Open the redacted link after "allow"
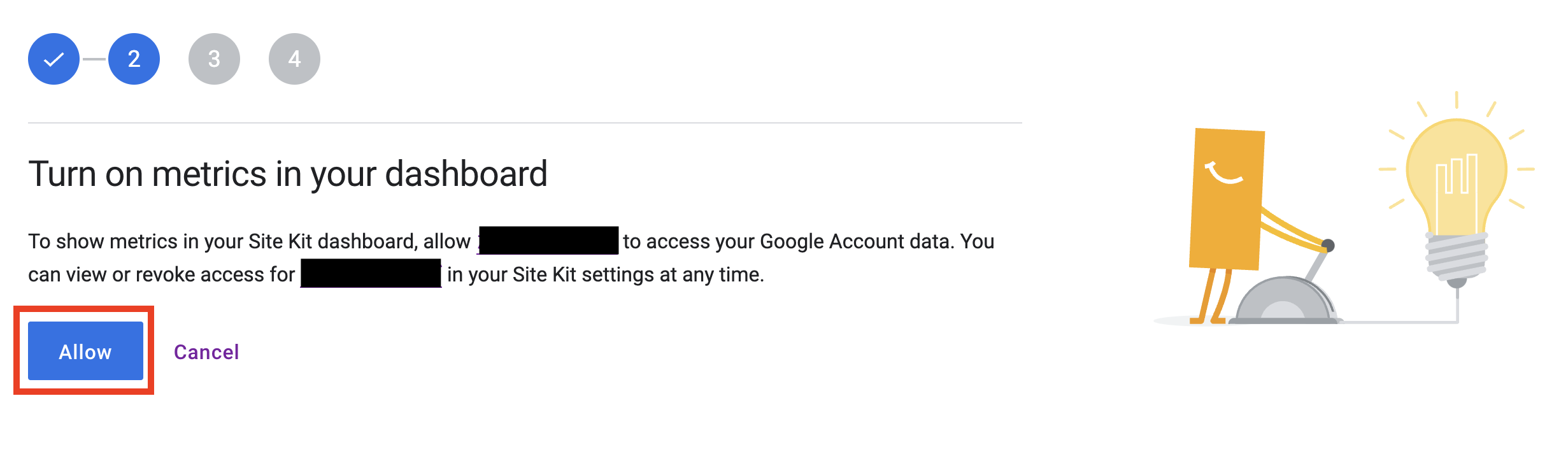Viewport: 1568px width, 461px height. [548, 241]
